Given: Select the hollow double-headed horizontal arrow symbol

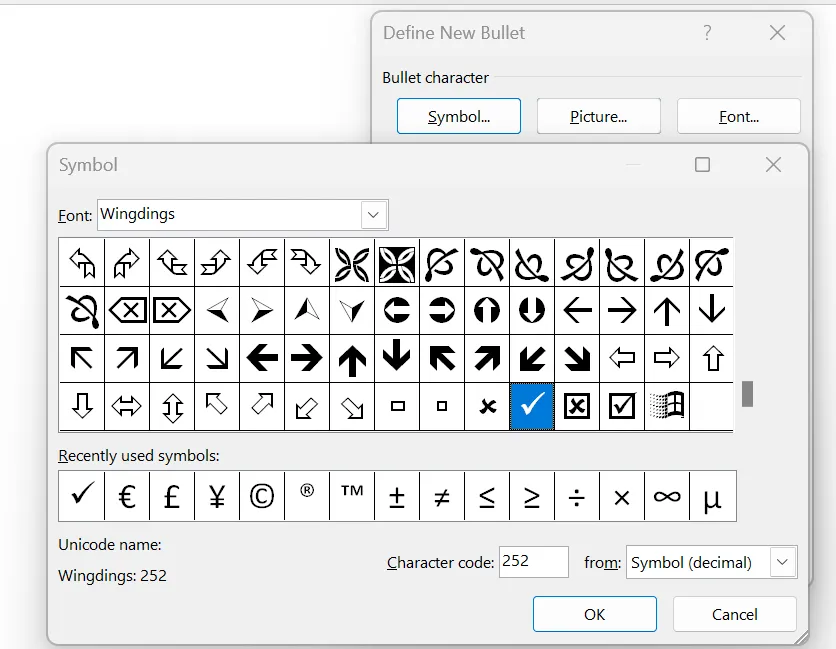Looking at the screenshot, I should (127, 406).
